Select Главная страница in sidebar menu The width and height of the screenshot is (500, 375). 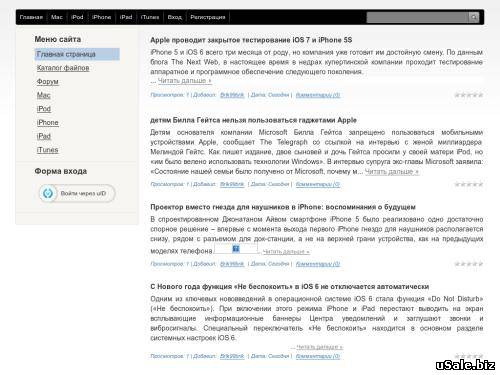pyautogui.click(x=77, y=54)
